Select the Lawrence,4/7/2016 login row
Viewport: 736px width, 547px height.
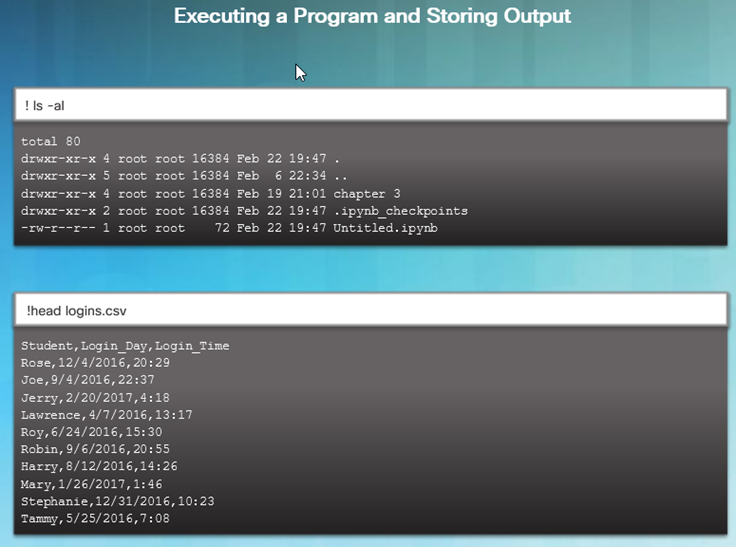107,415
